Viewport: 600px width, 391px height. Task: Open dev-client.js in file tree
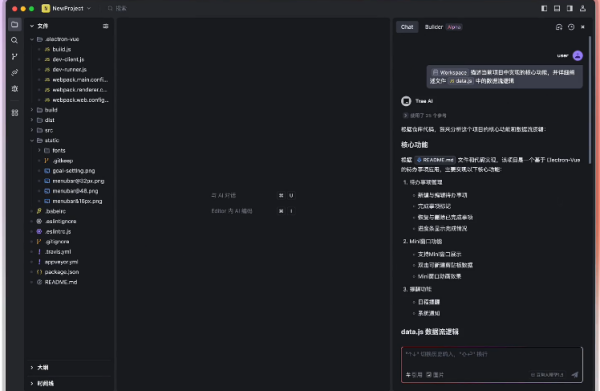[68, 60]
